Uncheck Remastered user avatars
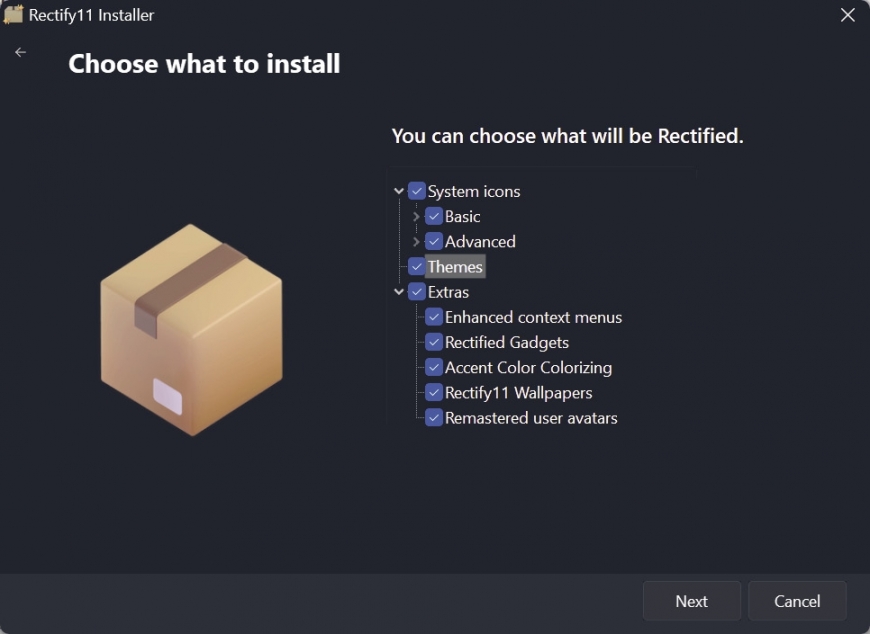The width and height of the screenshot is (870, 634). tap(434, 418)
